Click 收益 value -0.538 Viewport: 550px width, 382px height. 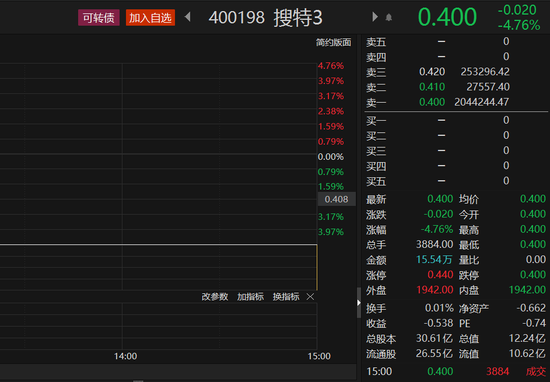point(439,323)
